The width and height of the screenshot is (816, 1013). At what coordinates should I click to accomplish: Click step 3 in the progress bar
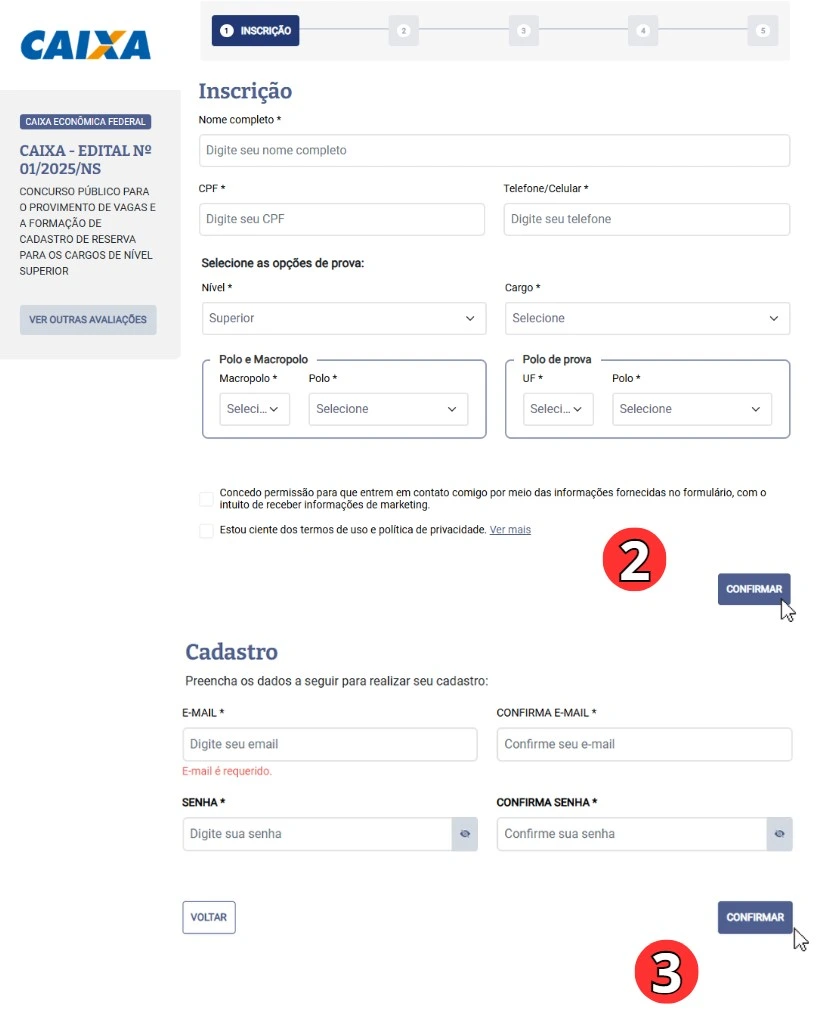coord(523,30)
